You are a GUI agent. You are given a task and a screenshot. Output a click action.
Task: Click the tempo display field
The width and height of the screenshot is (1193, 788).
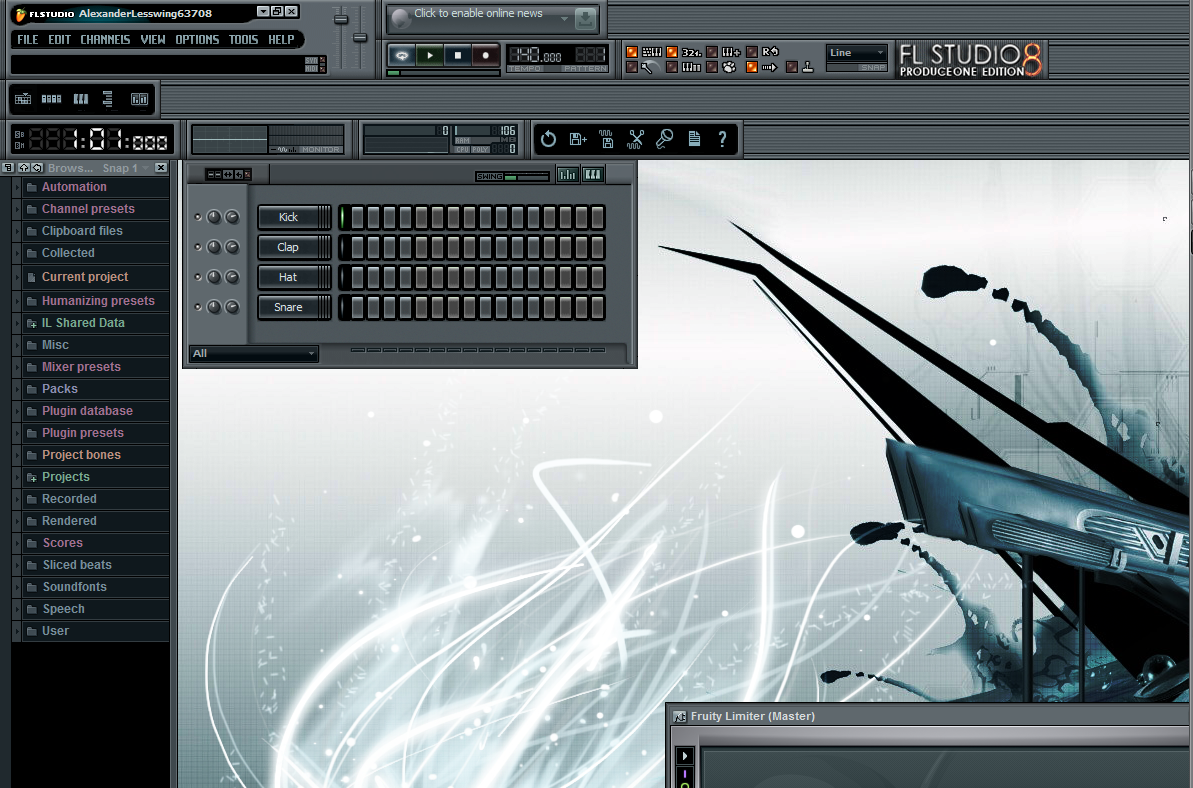(x=536, y=55)
